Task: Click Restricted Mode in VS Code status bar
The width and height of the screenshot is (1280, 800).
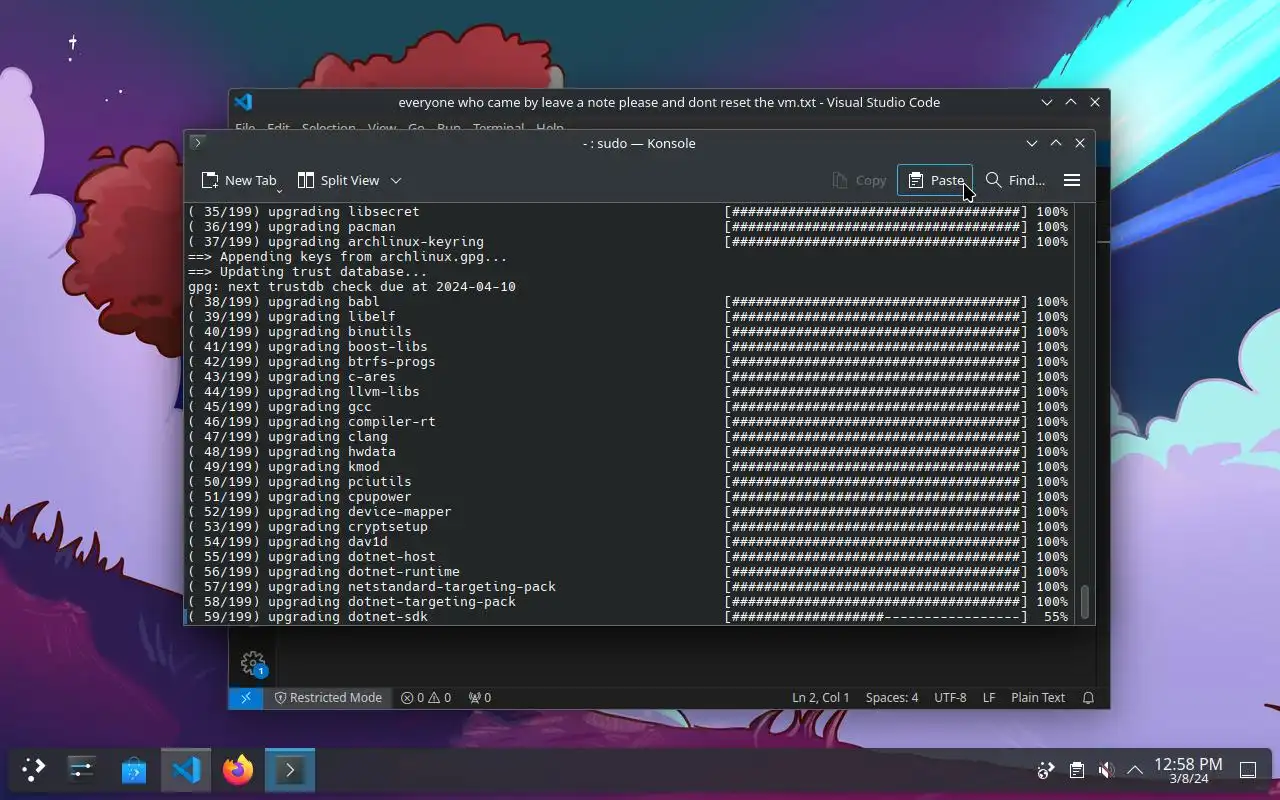Action: click(x=328, y=697)
